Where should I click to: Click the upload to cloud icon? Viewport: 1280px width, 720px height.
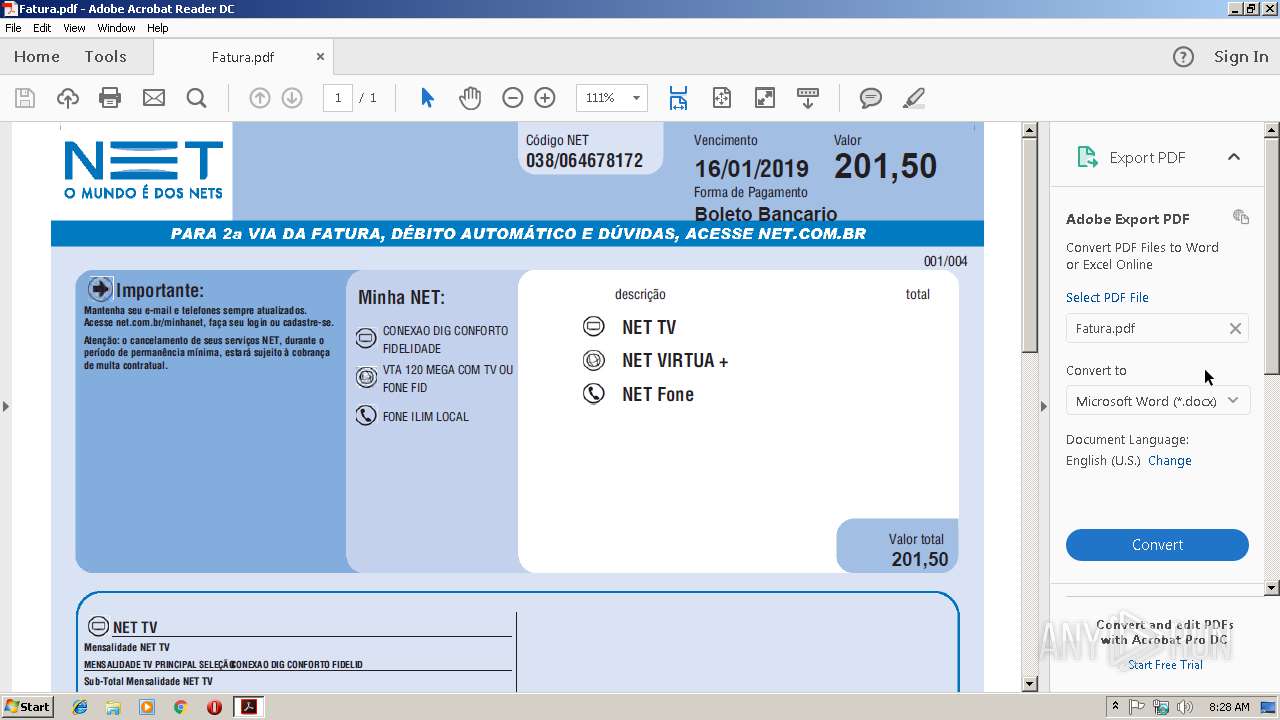coord(68,98)
